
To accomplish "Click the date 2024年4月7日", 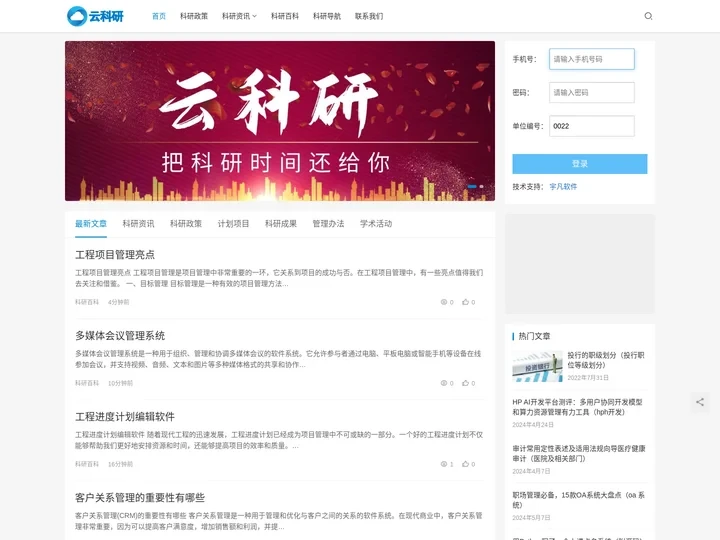I will click(x=531, y=471).
